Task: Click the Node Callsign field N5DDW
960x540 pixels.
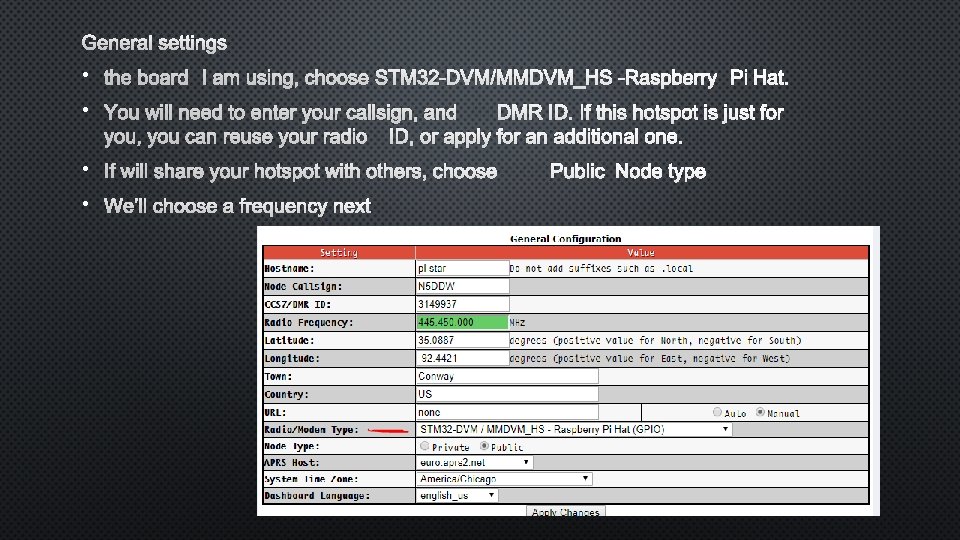Action: 462,286
